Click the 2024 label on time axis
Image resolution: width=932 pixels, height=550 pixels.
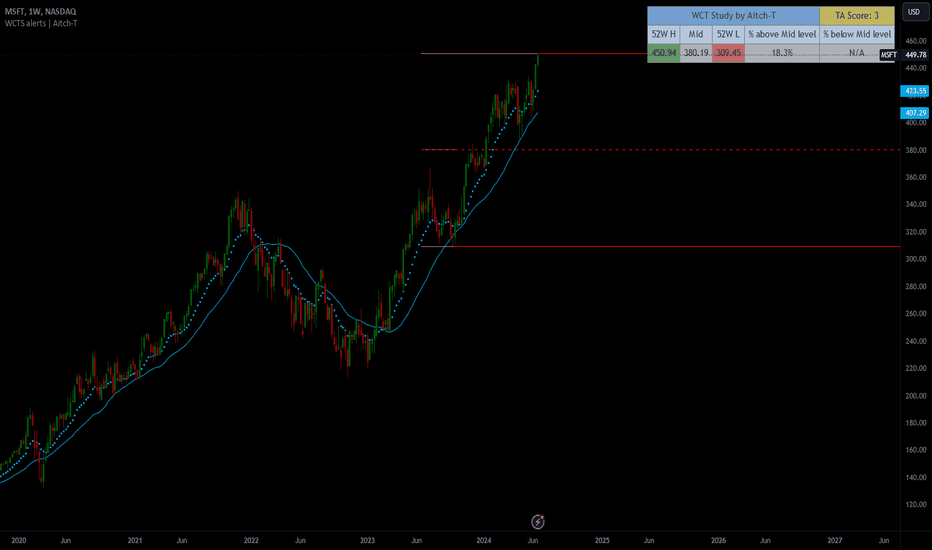tap(483, 540)
